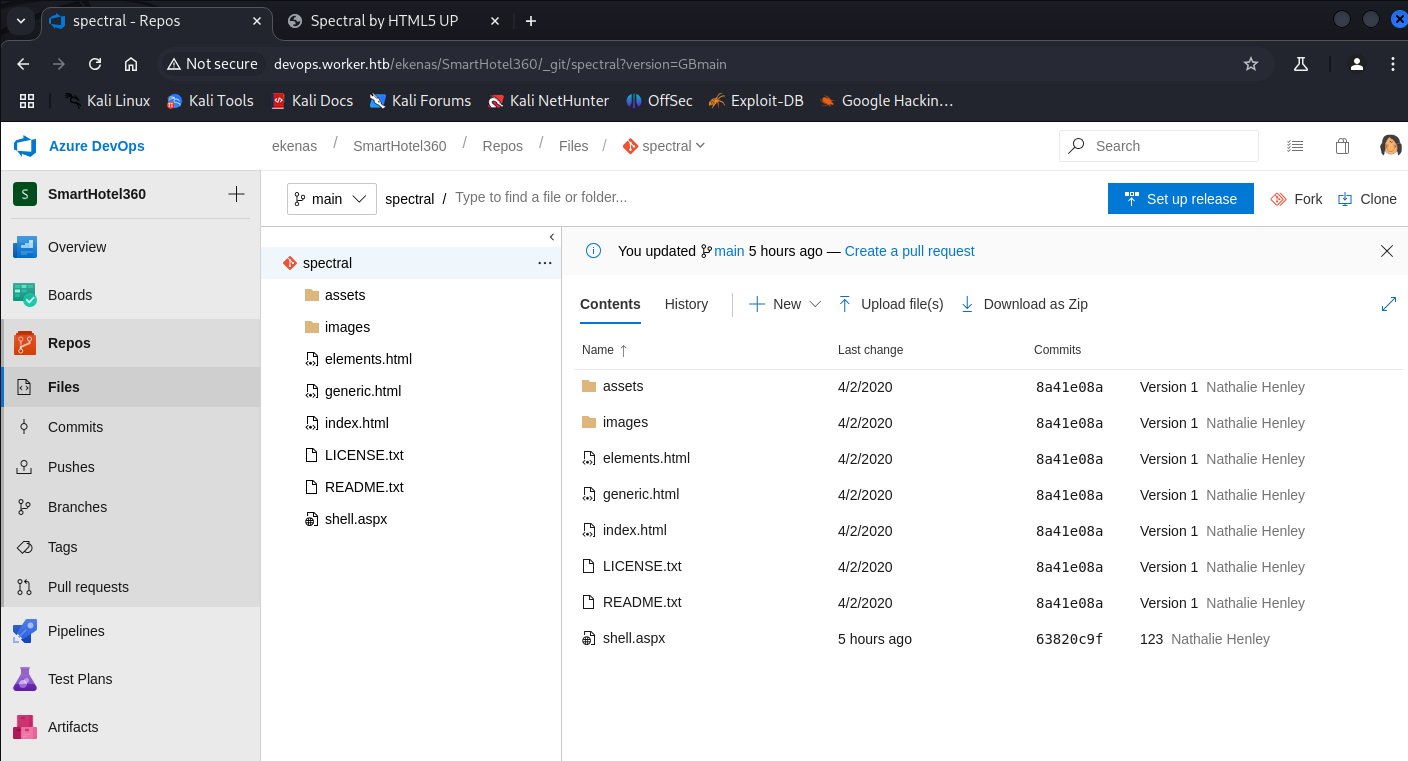The height and width of the screenshot is (761, 1408).
Task: Open LICENSE.txt in the contents list
Action: coord(642,566)
